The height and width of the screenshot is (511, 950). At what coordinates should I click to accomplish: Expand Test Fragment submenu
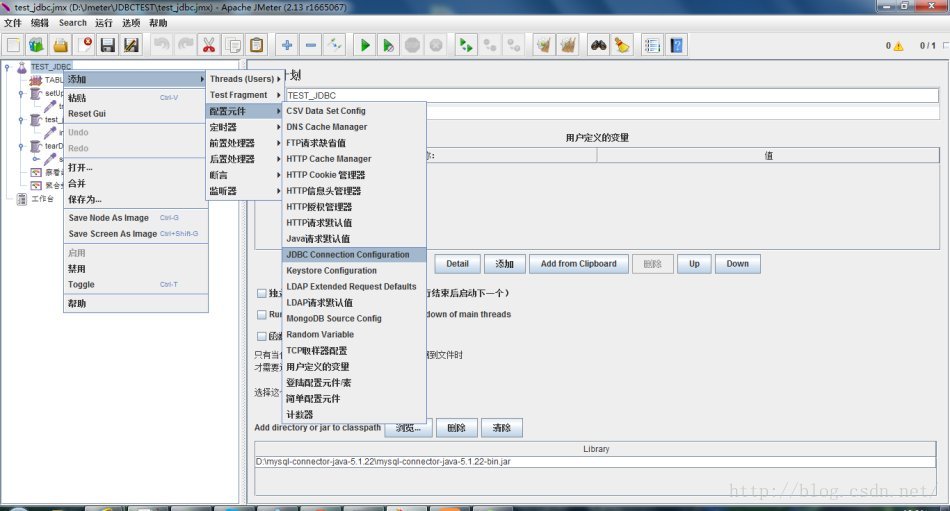pos(245,95)
